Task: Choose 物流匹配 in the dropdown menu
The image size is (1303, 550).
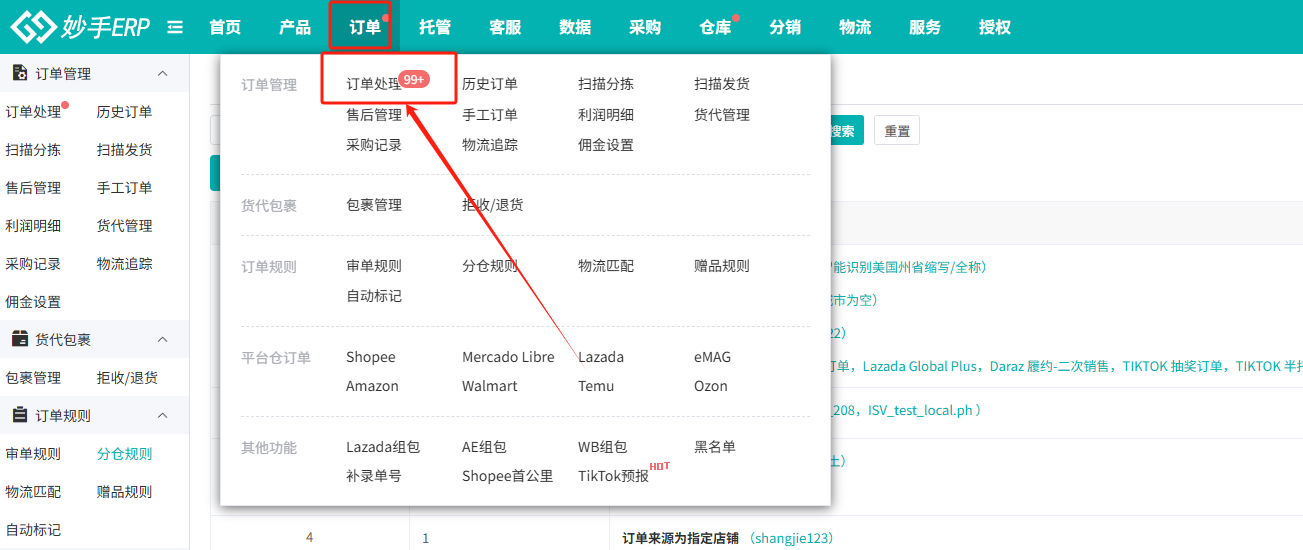Action: [606, 266]
